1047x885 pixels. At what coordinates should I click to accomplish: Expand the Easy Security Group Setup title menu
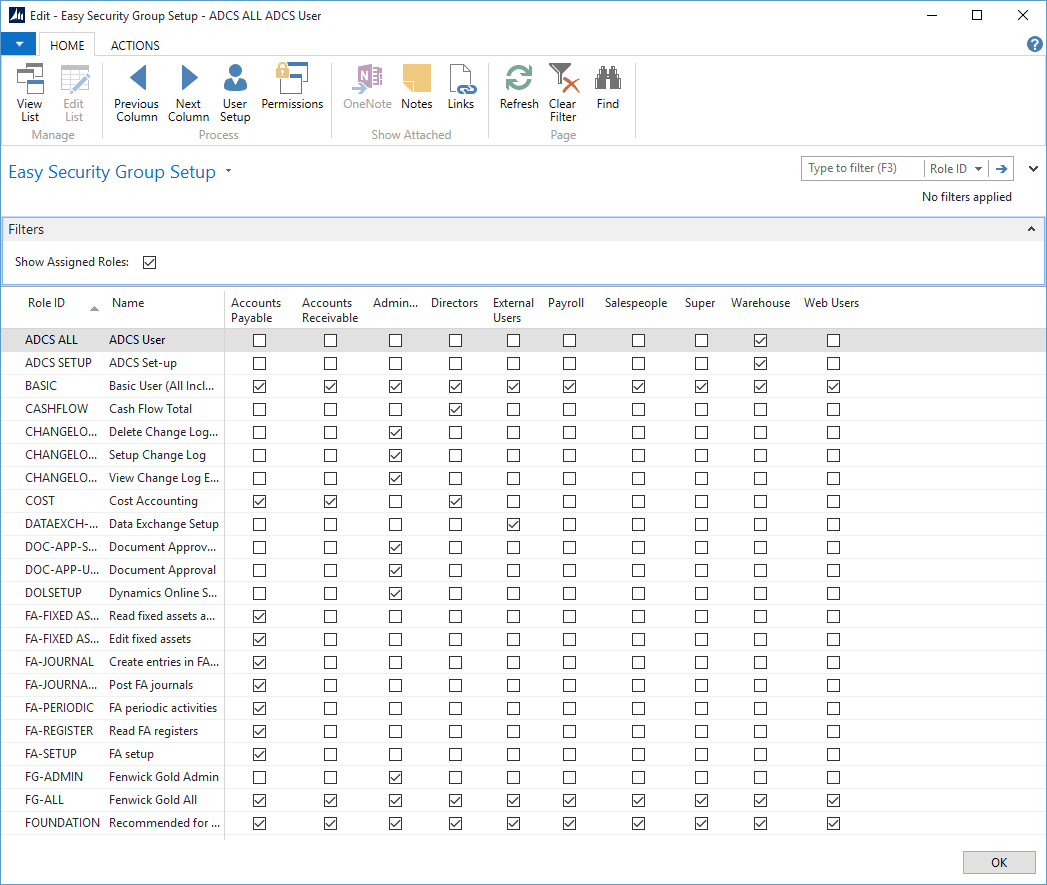tap(228, 172)
